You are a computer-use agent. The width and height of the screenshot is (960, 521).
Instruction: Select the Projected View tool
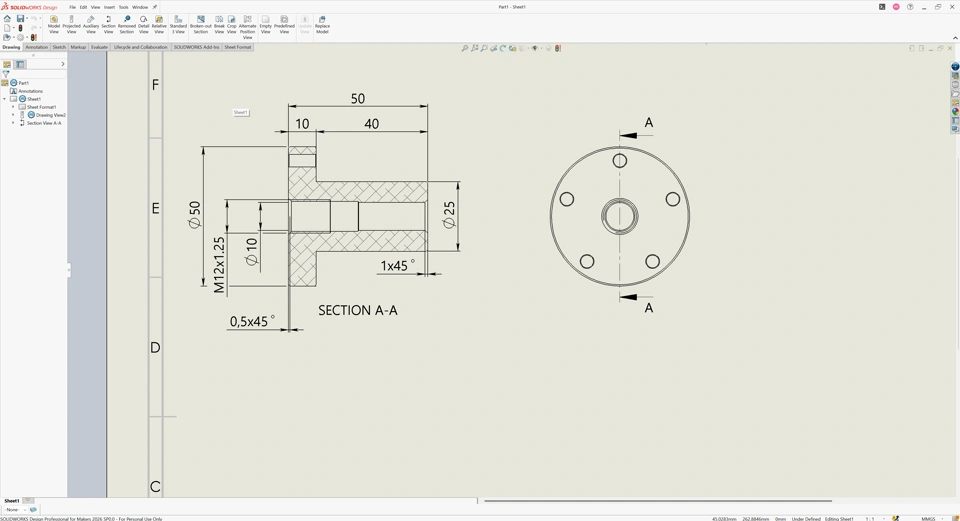point(71,25)
